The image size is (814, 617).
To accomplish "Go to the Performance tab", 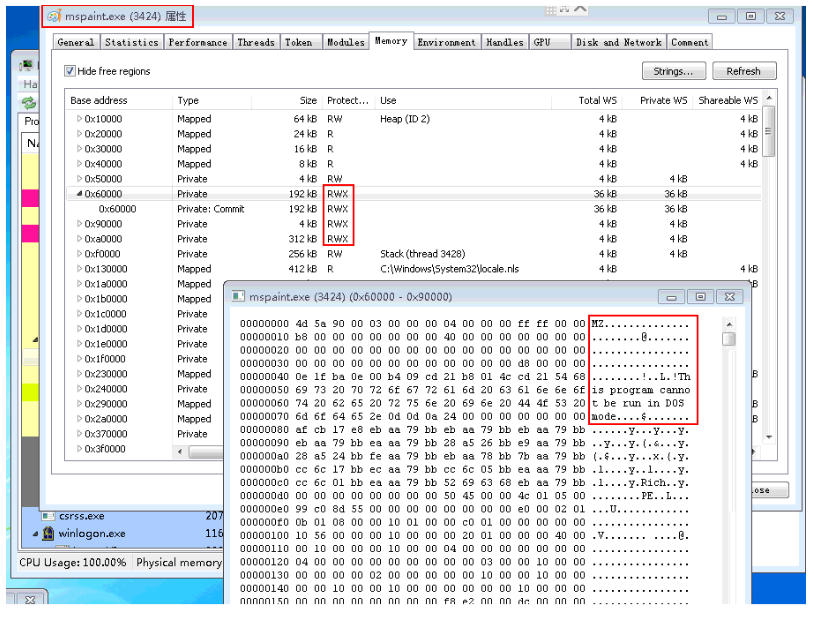I will tap(198, 43).
